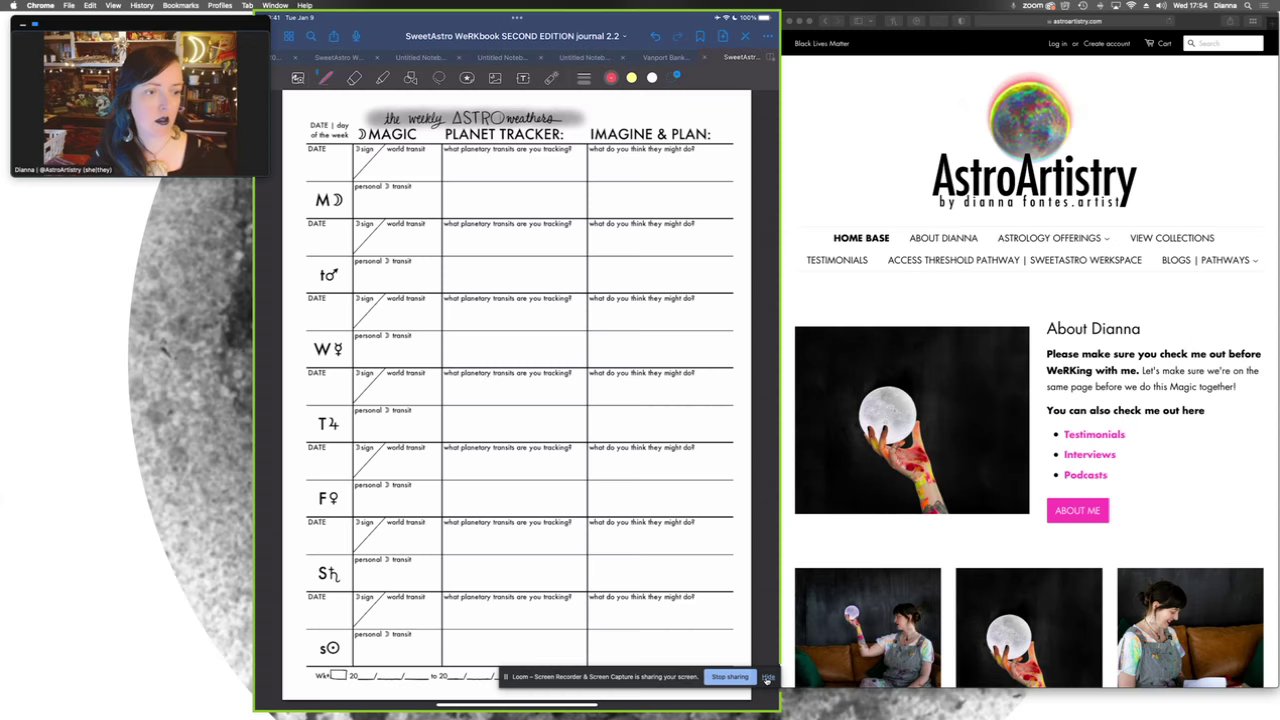Open the Profiles menu in menu bar

pos(220,5)
